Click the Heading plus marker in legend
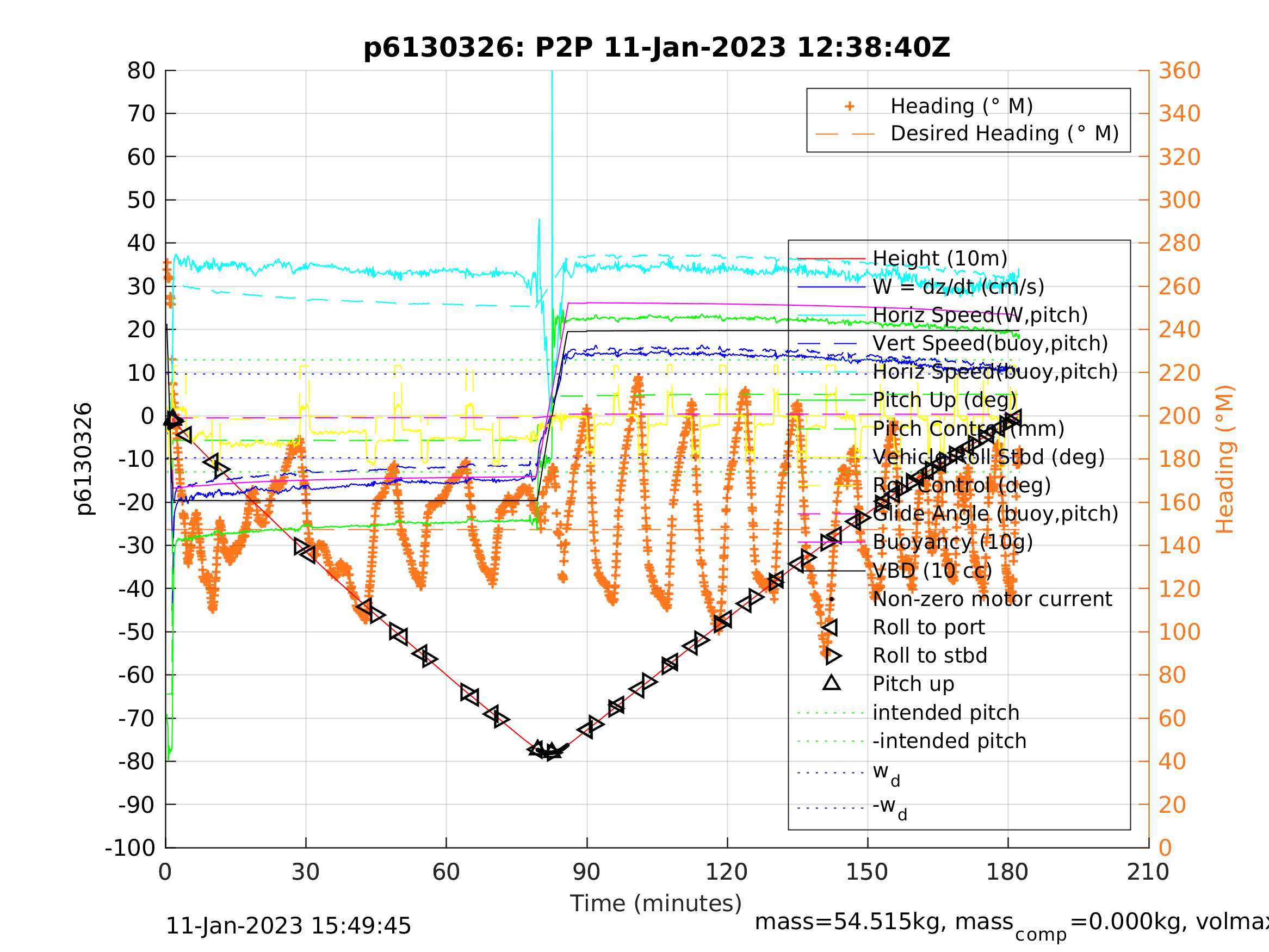This screenshot has height=952, width=1269. tap(850, 107)
